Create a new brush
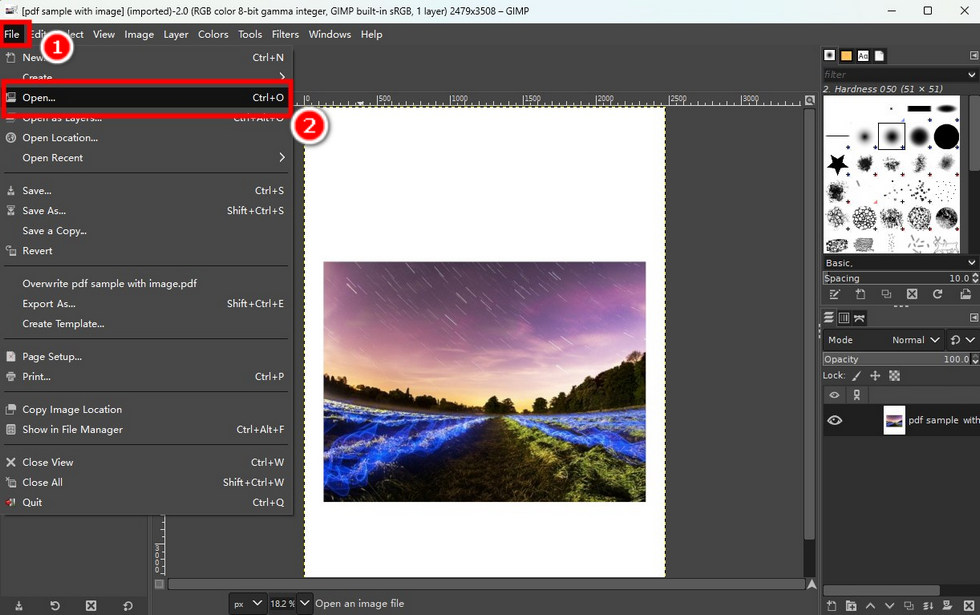Screen dimensions: 980x615 pyautogui.click(x=860, y=294)
